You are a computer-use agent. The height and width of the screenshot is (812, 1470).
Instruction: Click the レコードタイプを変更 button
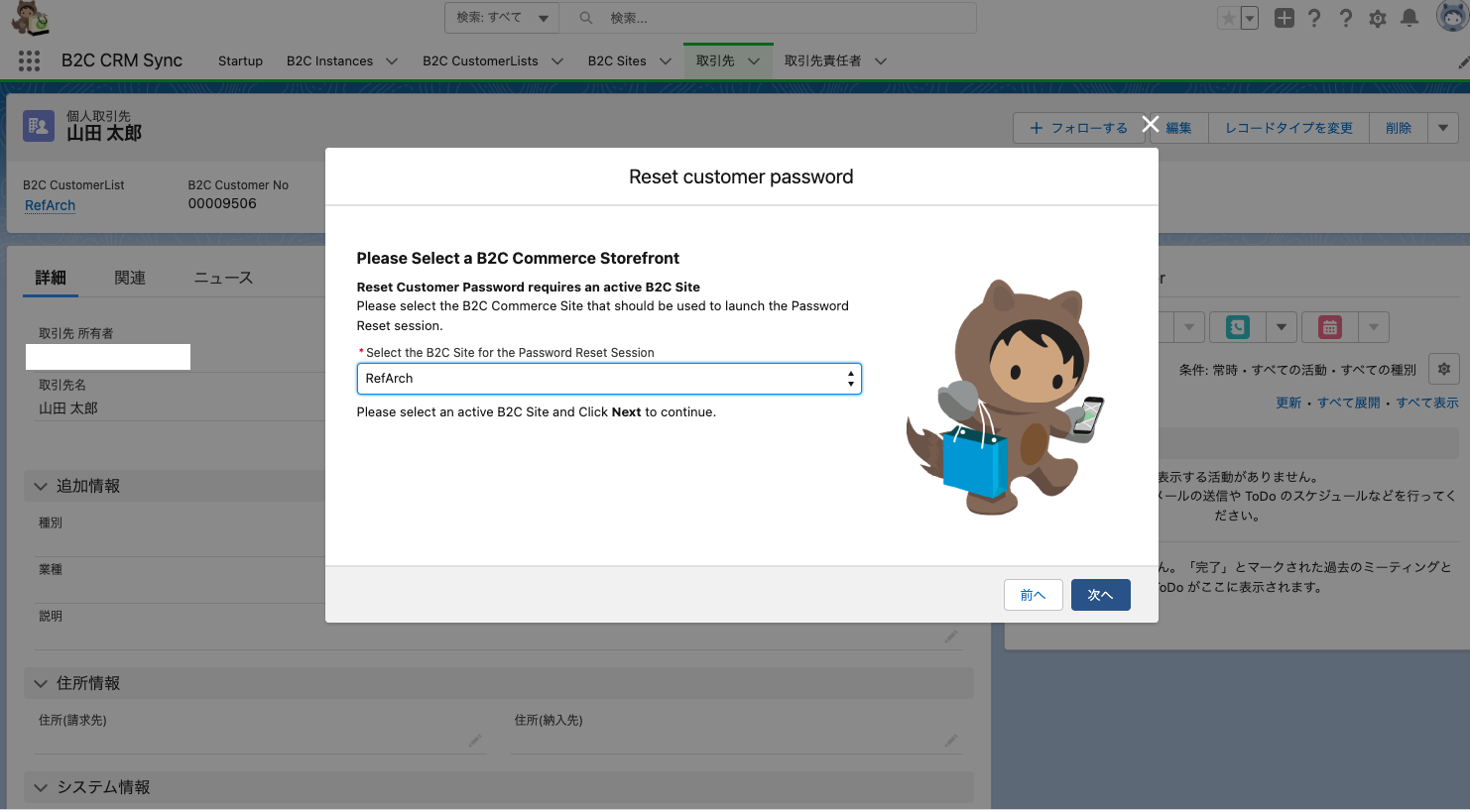[1288, 128]
